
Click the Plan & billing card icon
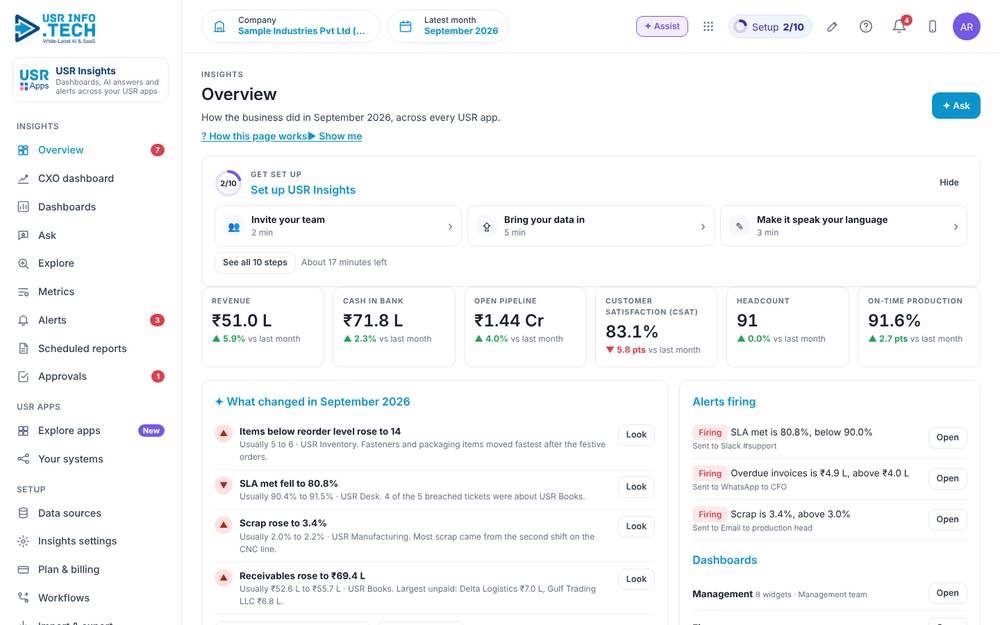pyautogui.click(x=24, y=570)
